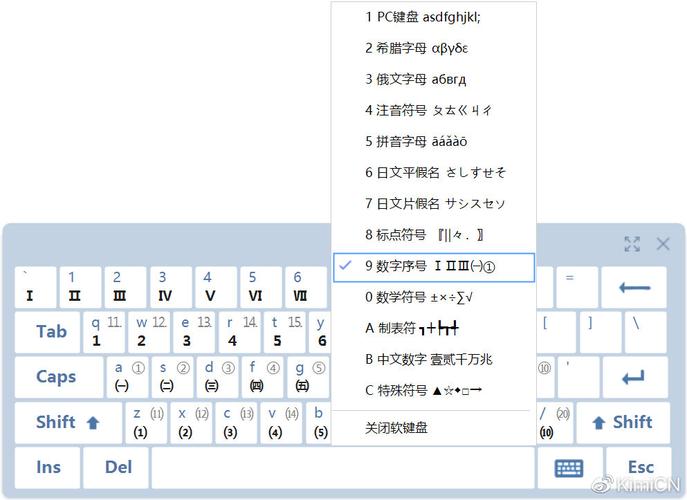Choose 2 希腊字母 layout
This screenshot has width=687, height=500.
click(x=434, y=48)
